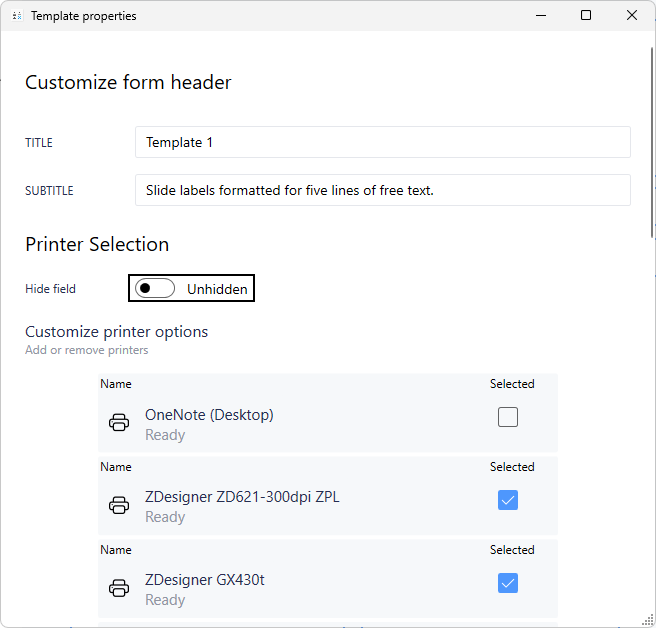Select the ZDesigner GX430t printer name

(x=204, y=580)
